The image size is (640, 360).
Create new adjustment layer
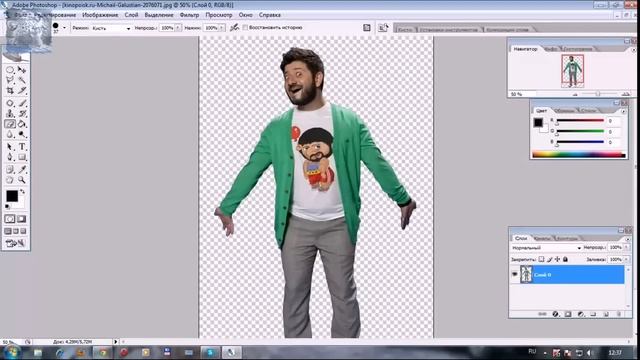pos(581,314)
